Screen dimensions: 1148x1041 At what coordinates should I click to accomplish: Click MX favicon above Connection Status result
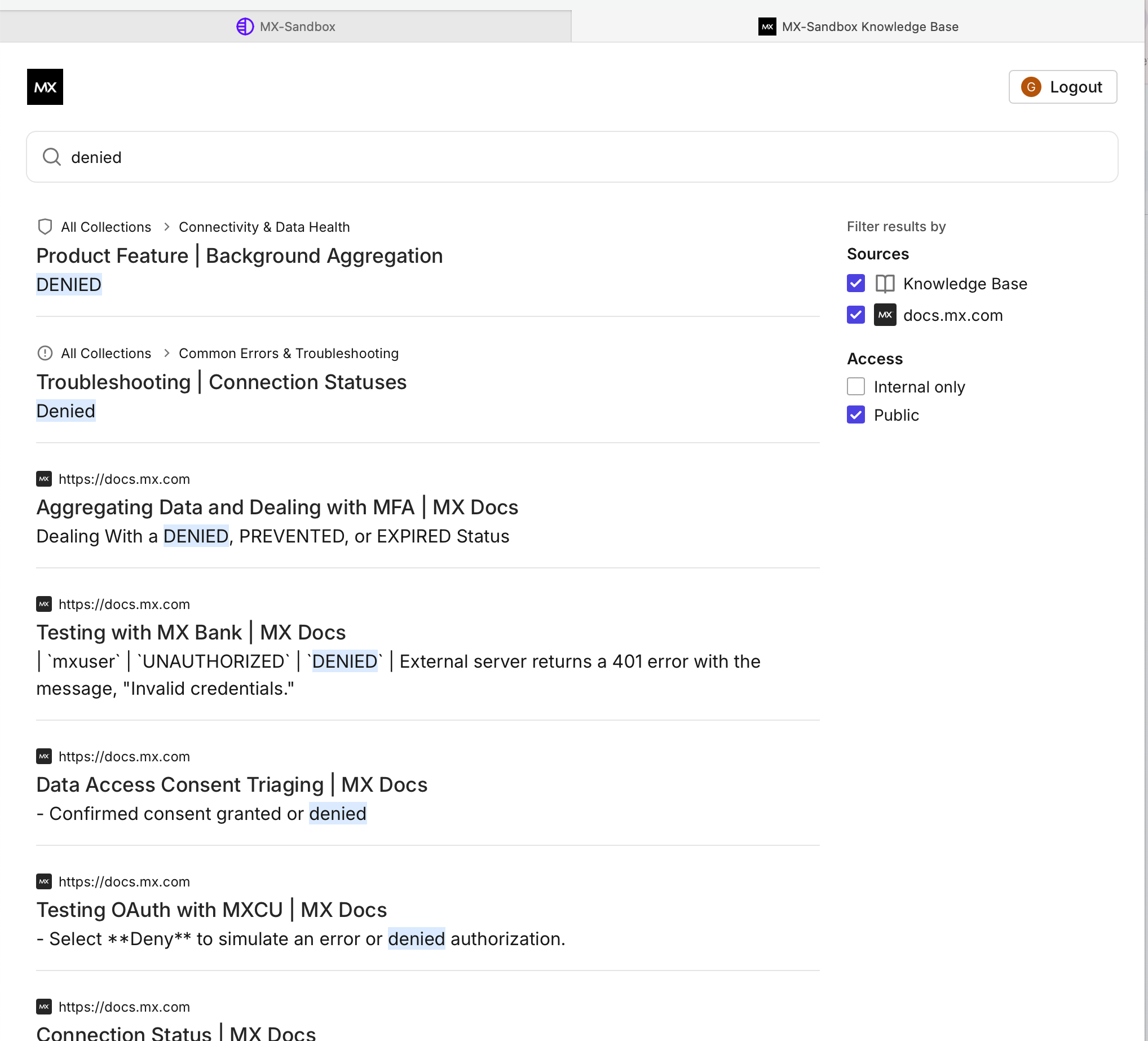44,1007
